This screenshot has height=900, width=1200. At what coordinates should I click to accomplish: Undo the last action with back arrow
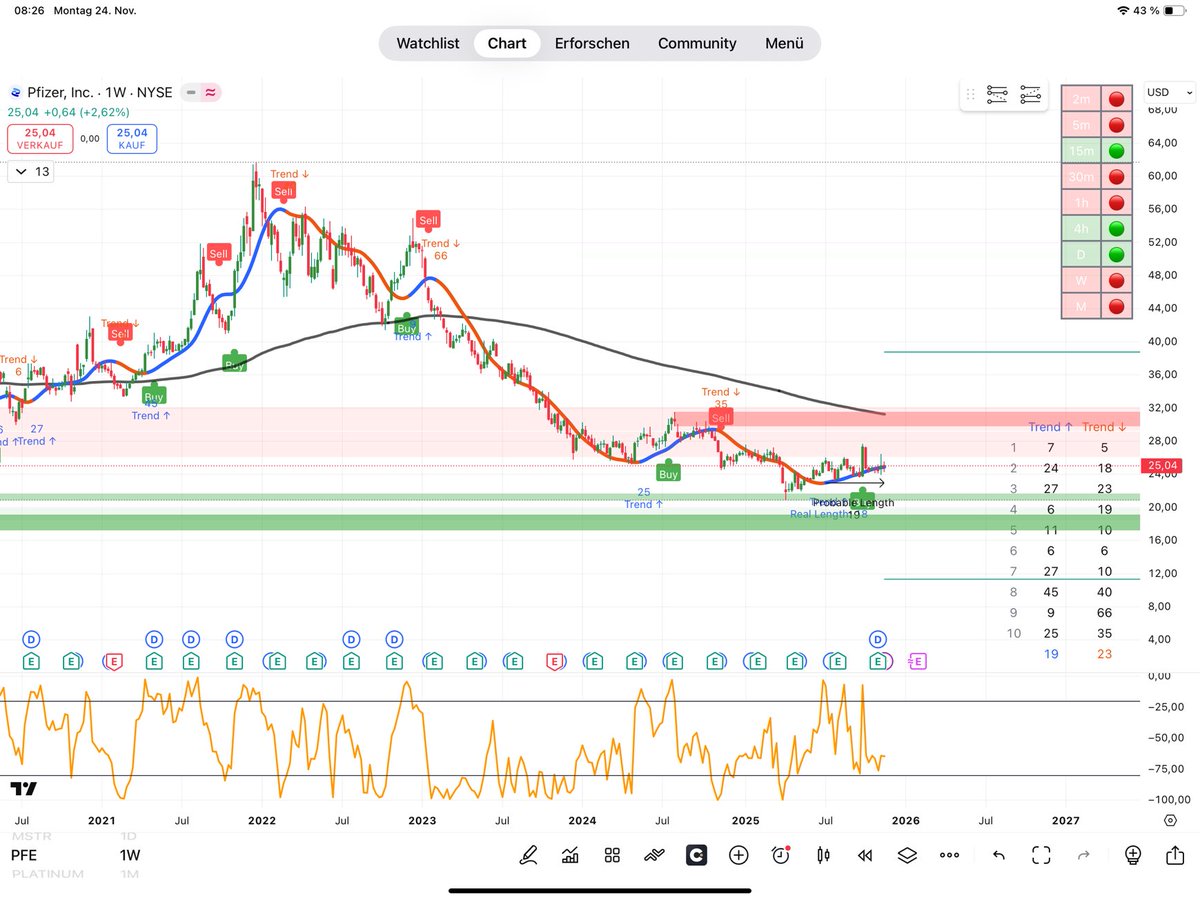(998, 855)
